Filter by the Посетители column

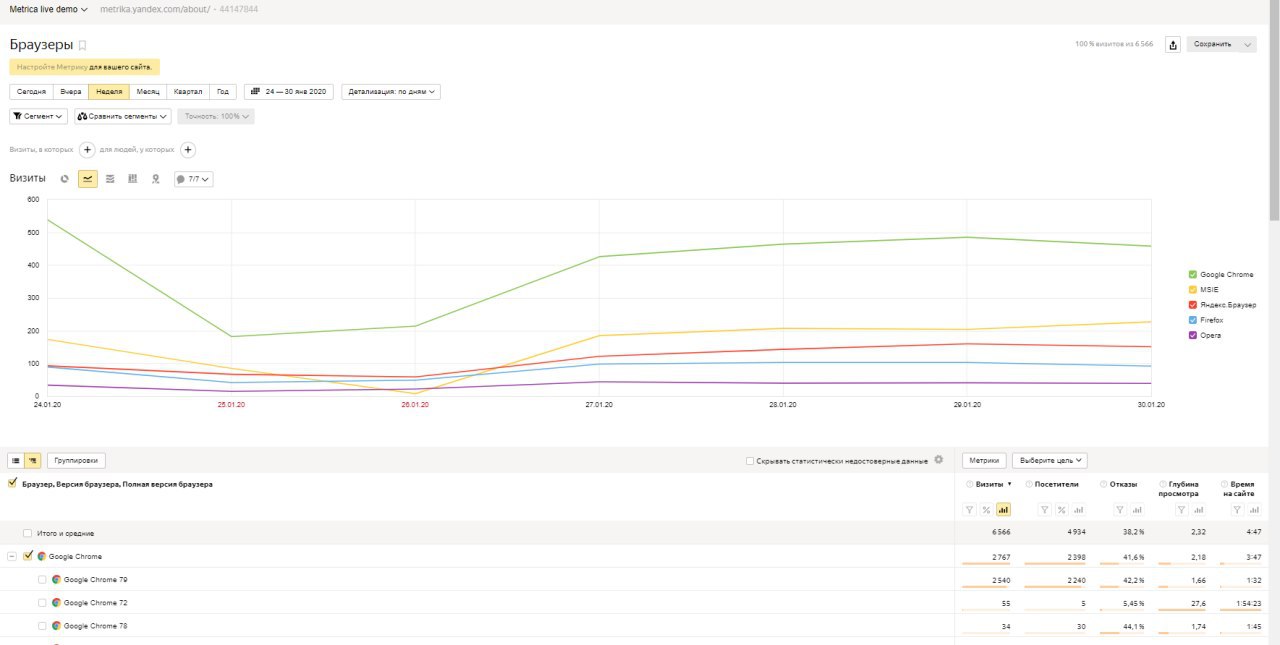point(1044,510)
